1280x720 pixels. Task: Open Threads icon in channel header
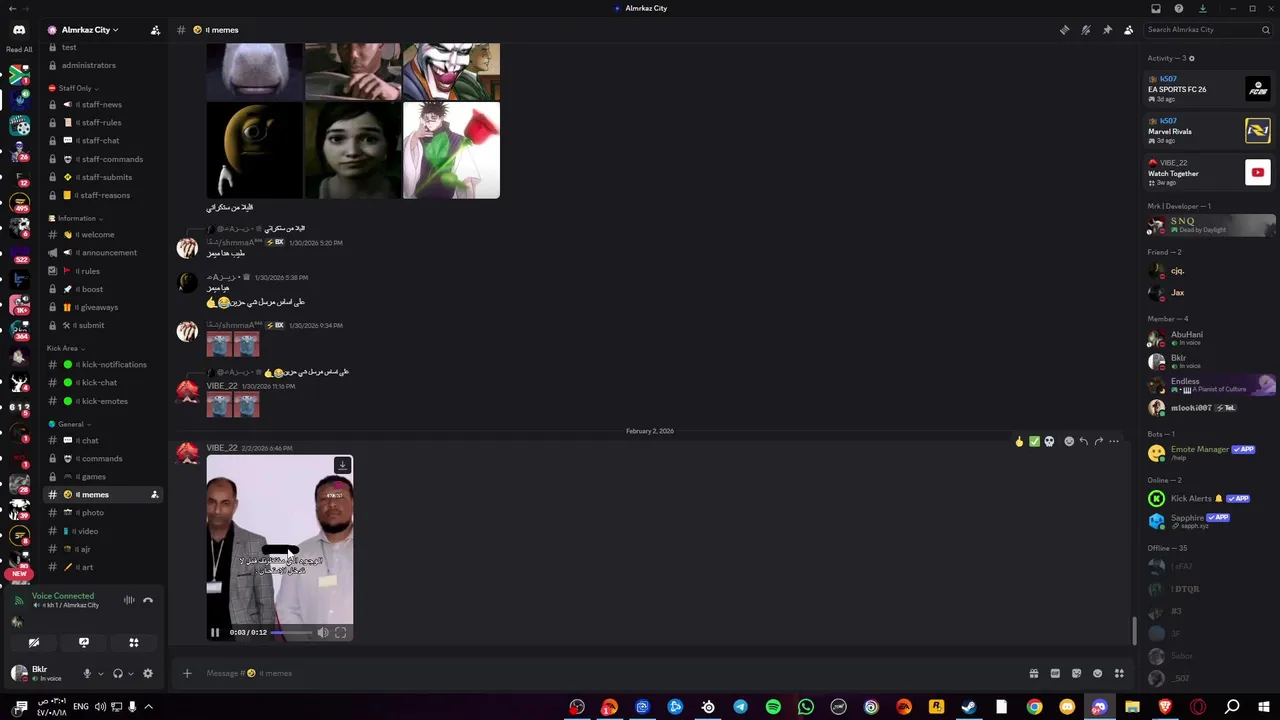tap(1064, 30)
